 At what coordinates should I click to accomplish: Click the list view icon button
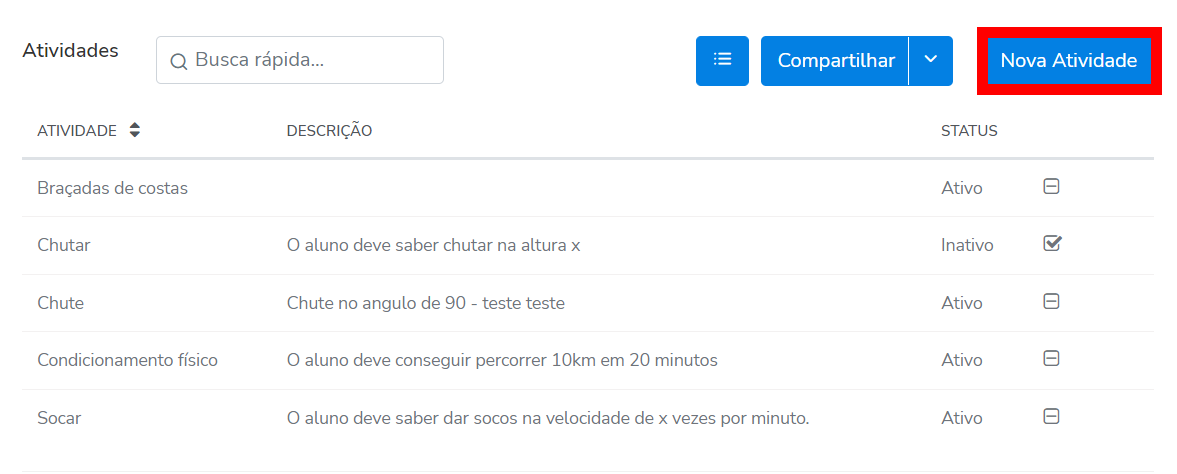pyautogui.click(x=722, y=61)
